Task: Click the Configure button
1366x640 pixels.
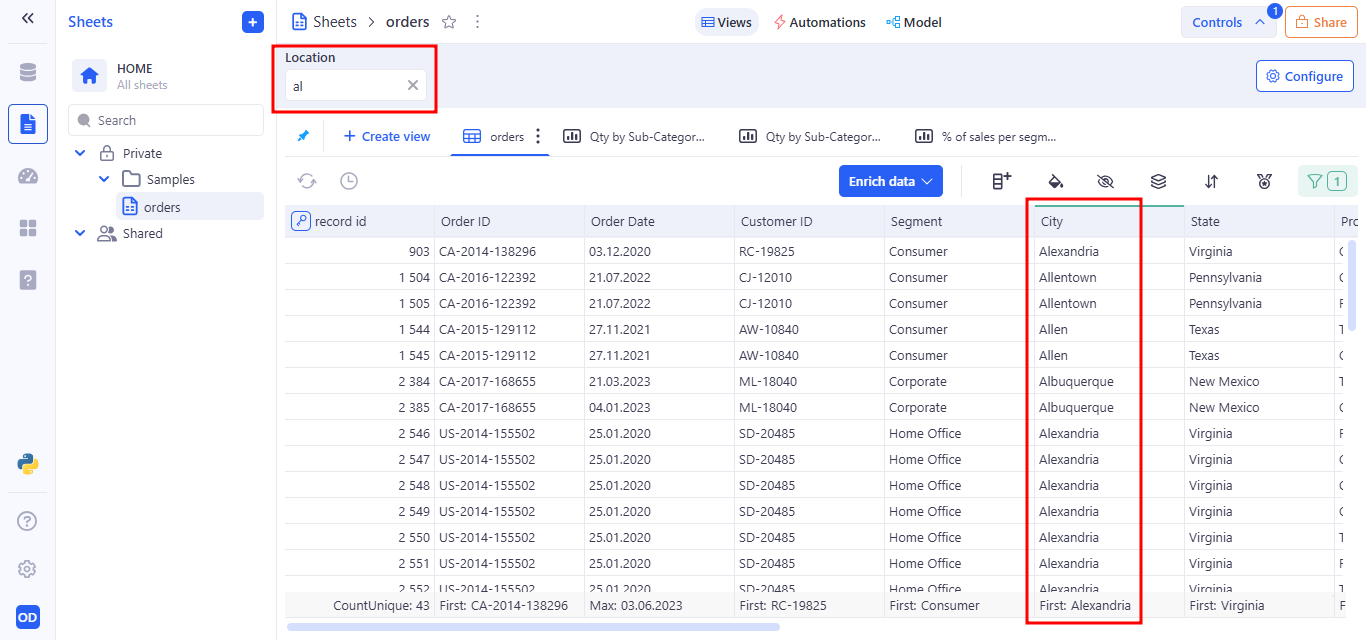Action: (x=1304, y=76)
